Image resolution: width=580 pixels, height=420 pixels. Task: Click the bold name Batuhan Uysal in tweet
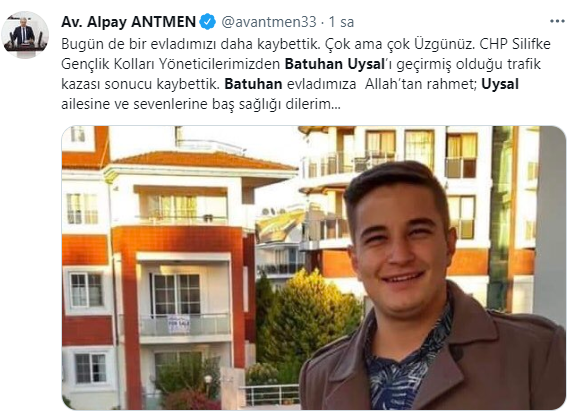point(335,64)
